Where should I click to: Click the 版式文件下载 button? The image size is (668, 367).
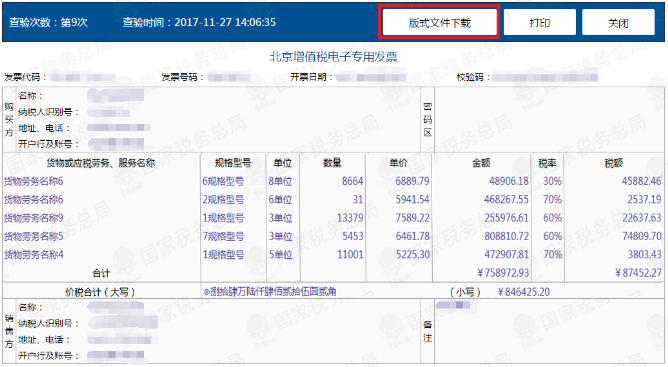439,23
